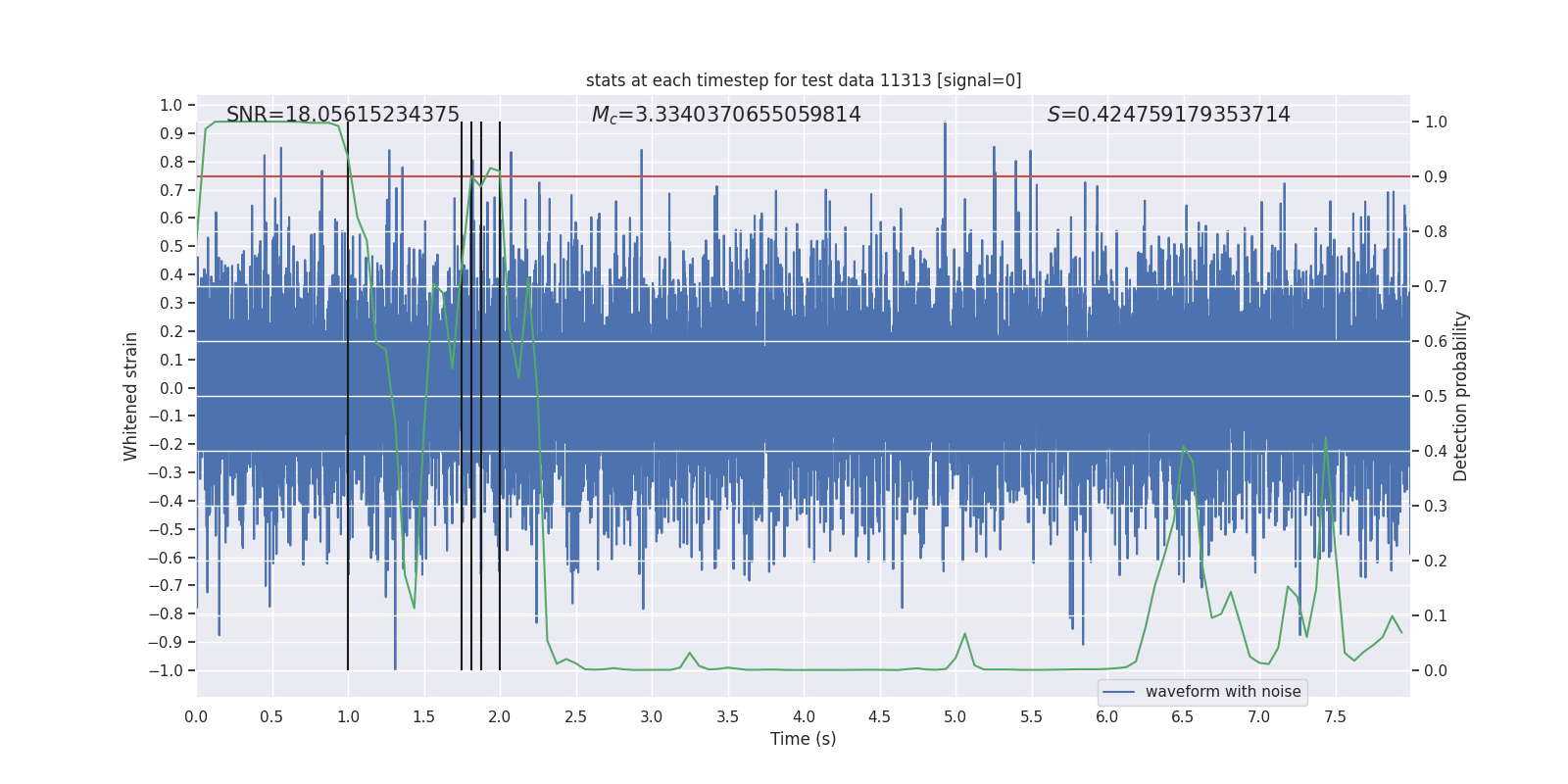Click the 'waveform with noise' legend entry
The image size is (1568, 784).
coord(1202,692)
